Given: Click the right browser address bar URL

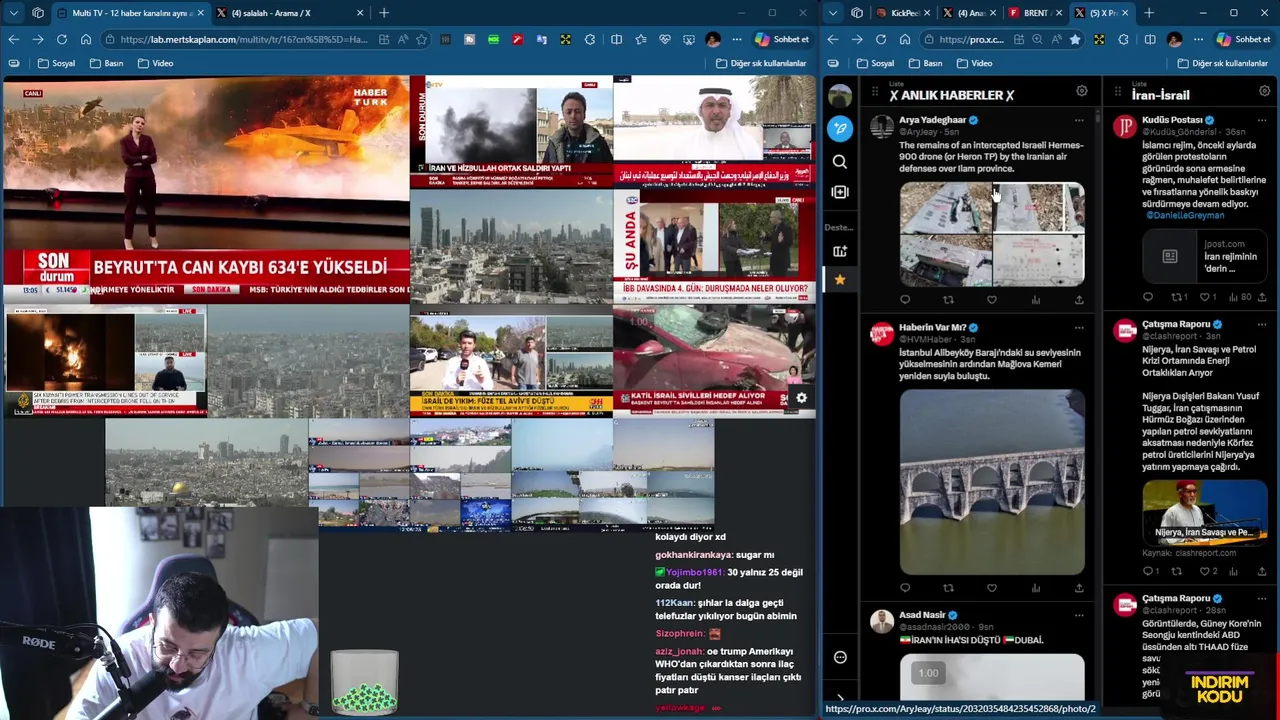Looking at the screenshot, I should click(971, 39).
